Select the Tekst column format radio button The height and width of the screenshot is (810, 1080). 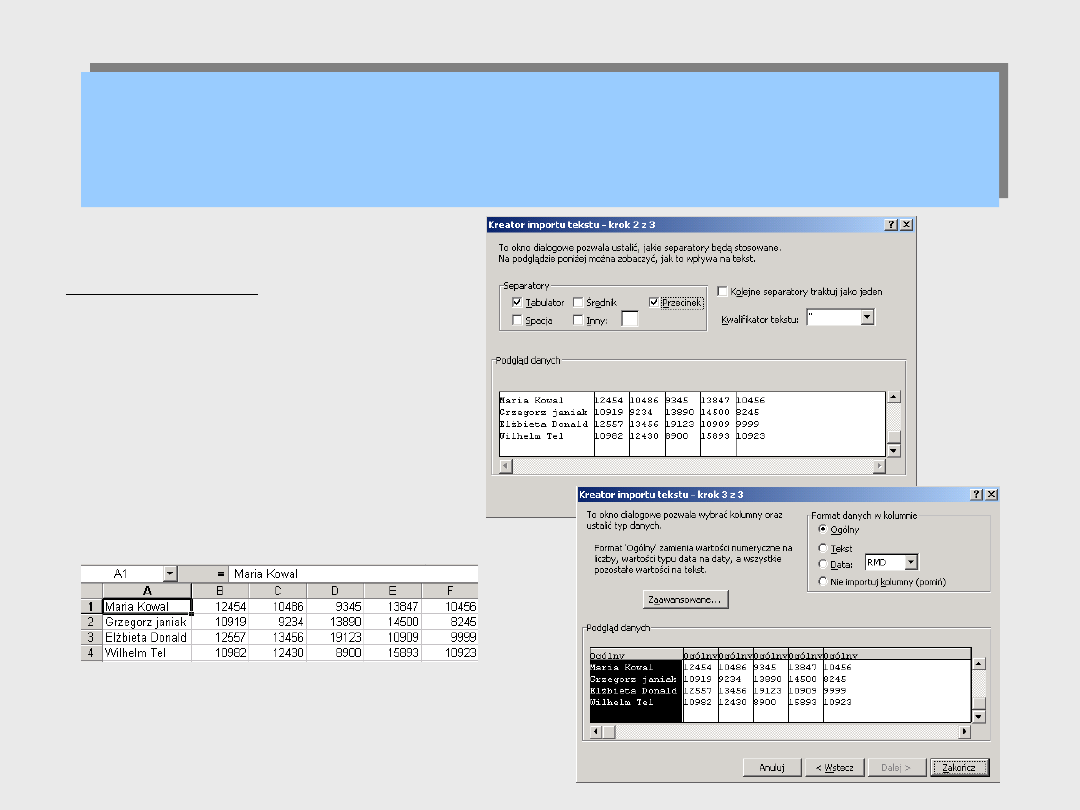tap(823, 548)
